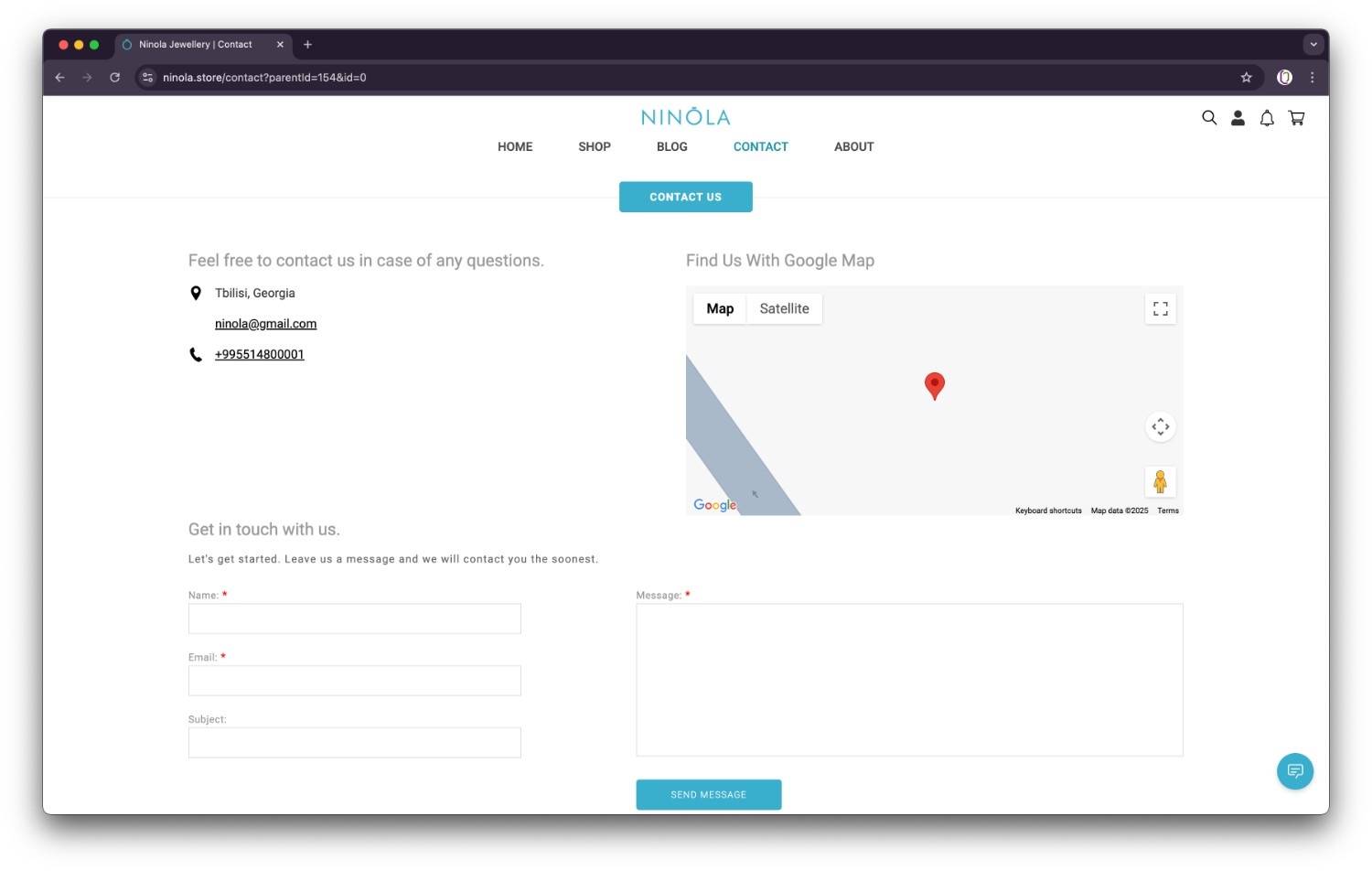Click into the Name input field
The width and height of the screenshot is (1372, 871).
point(354,618)
